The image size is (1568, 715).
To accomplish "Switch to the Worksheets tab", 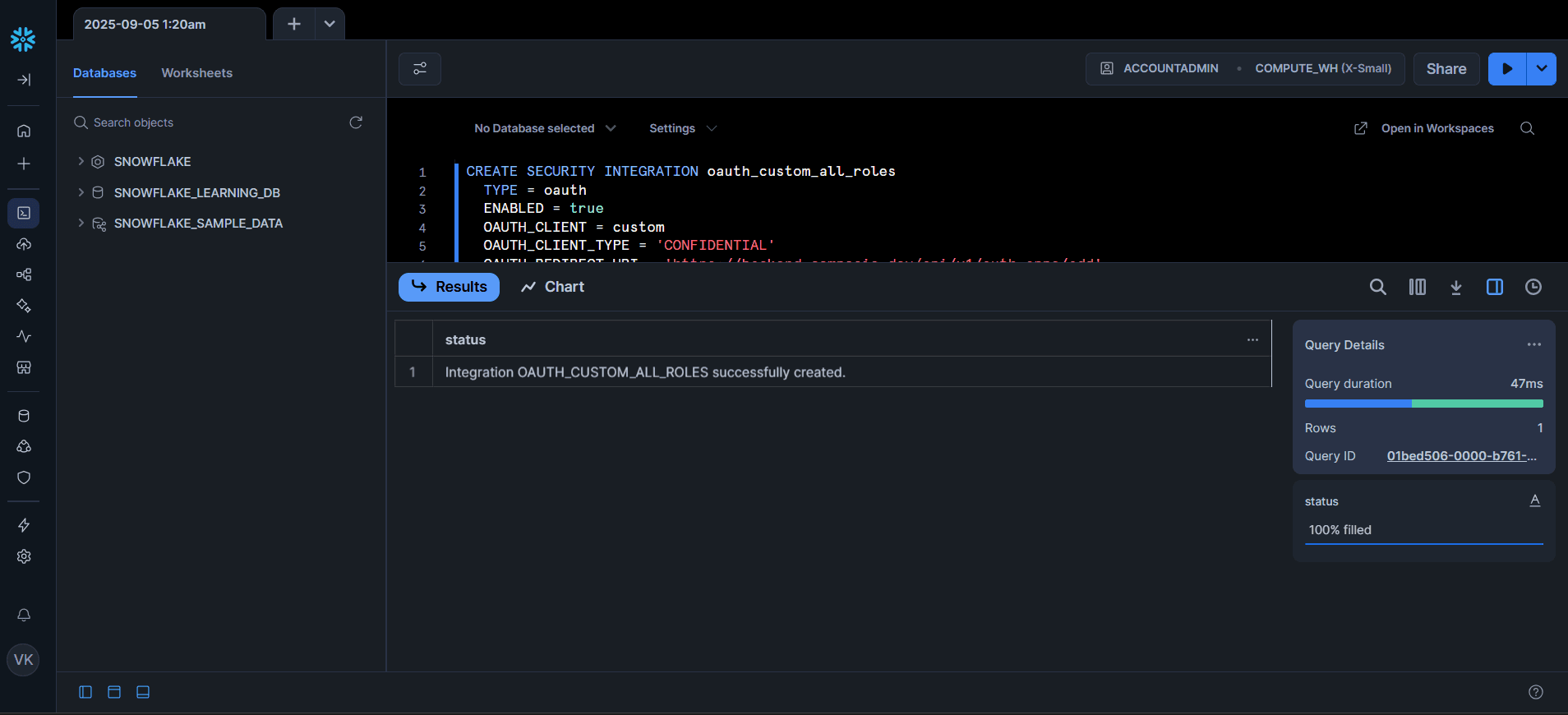I will click(x=196, y=73).
